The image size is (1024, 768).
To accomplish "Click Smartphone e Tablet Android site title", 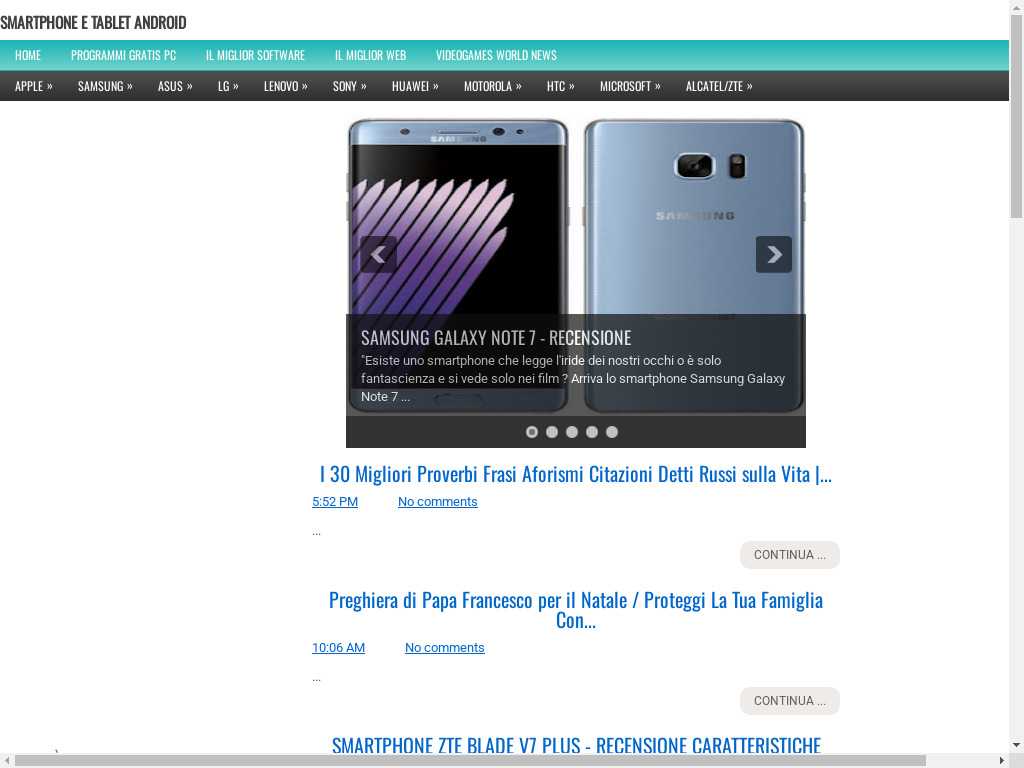I will pyautogui.click(x=93, y=23).
